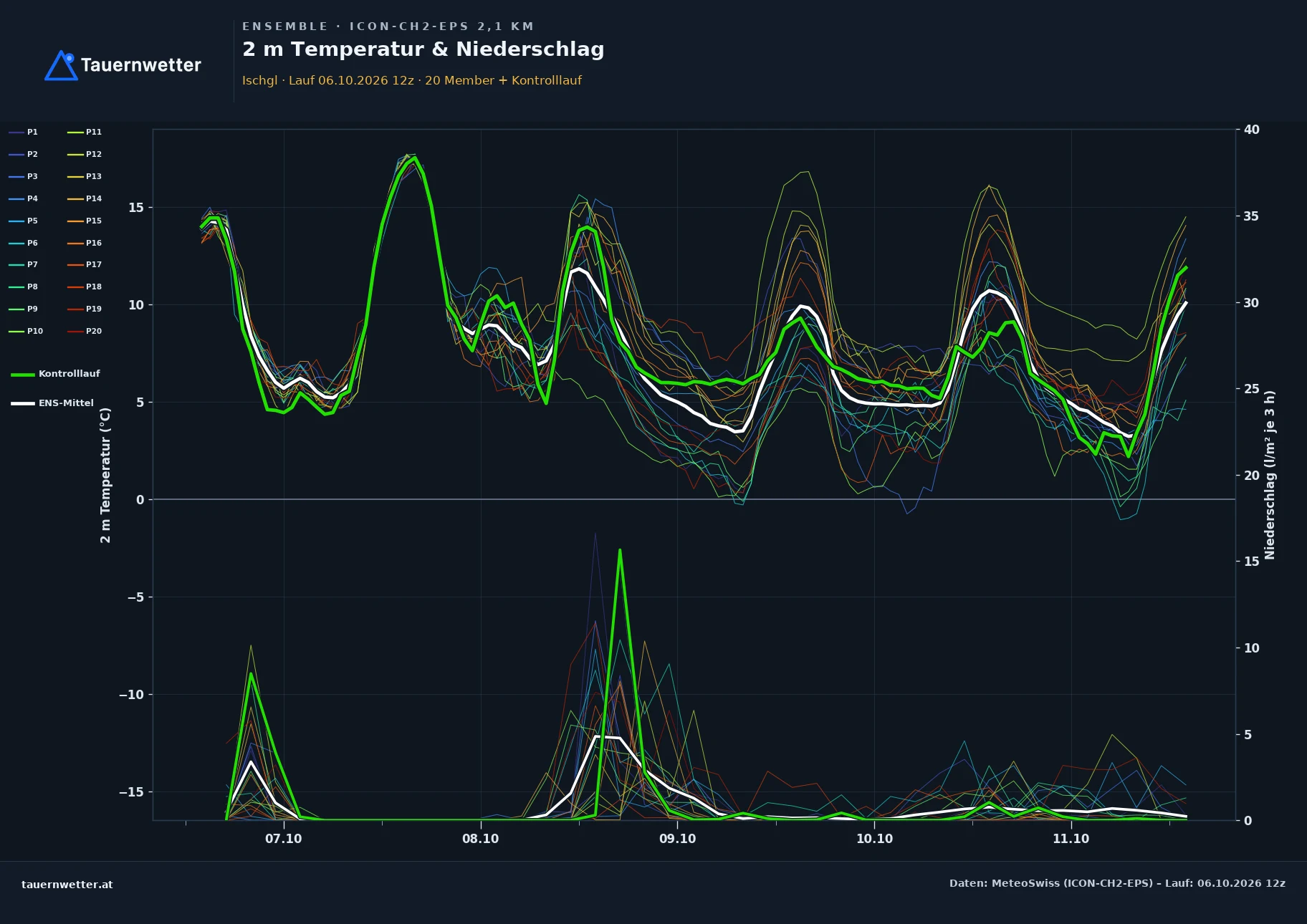Toggle the P20 member legend entry
This screenshot has width=1307, height=924.
pos(85,332)
